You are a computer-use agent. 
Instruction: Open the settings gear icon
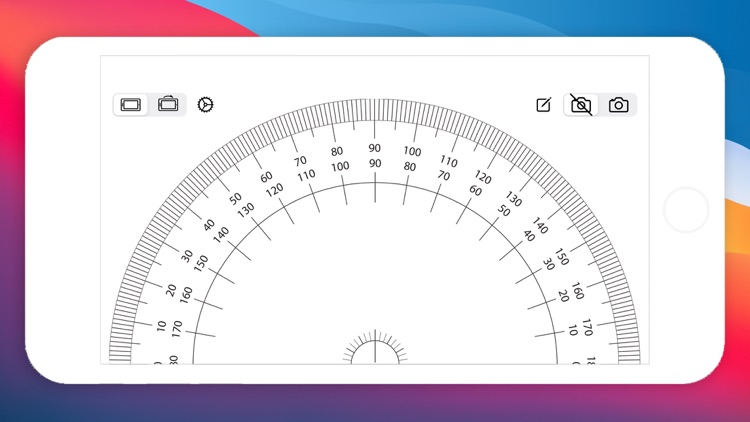tap(205, 104)
